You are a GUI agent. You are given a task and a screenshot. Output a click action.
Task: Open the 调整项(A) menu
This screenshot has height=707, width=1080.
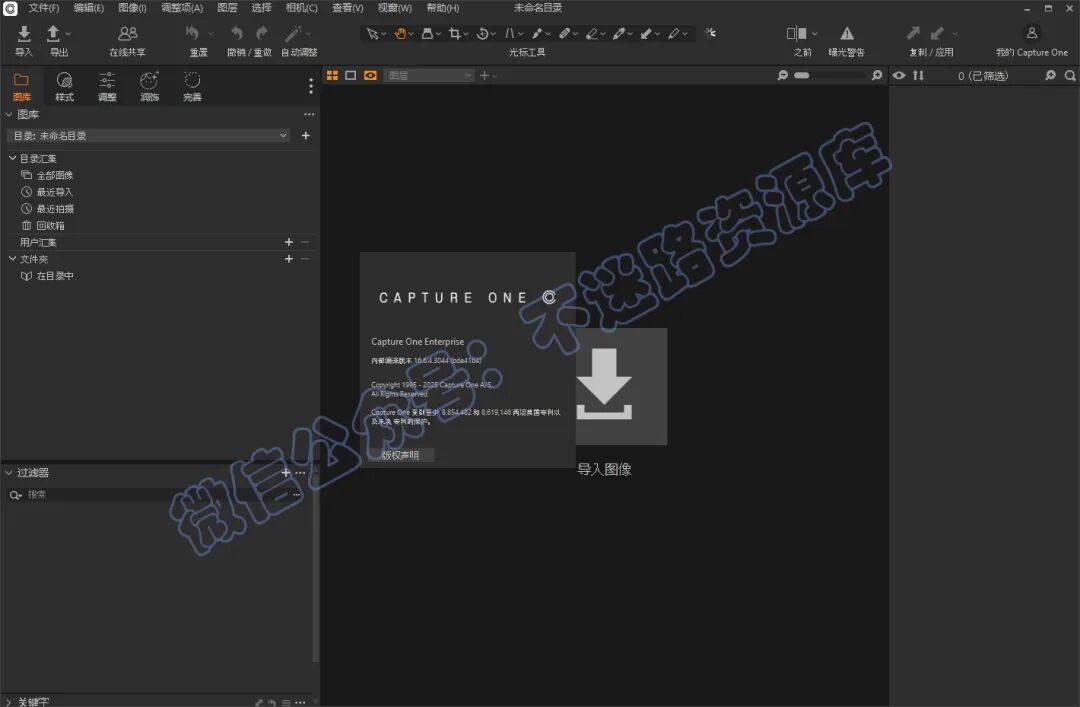(x=182, y=8)
